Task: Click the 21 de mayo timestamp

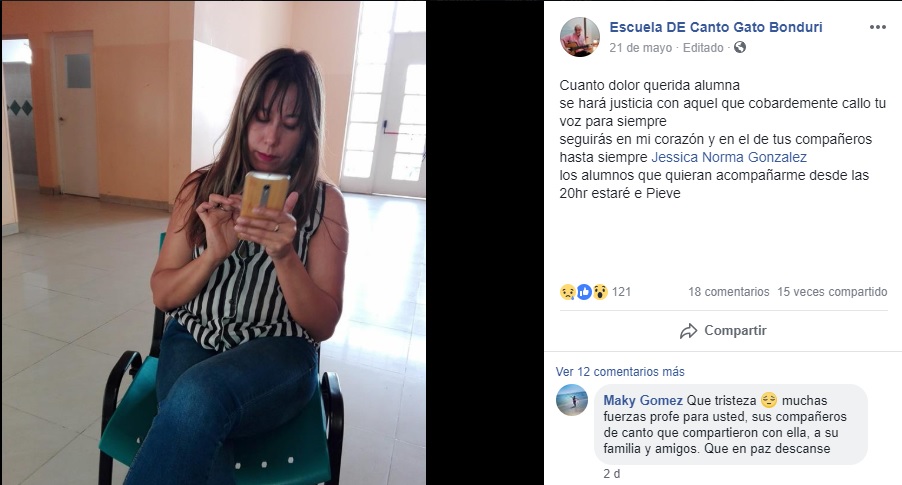Action: pyautogui.click(x=640, y=48)
